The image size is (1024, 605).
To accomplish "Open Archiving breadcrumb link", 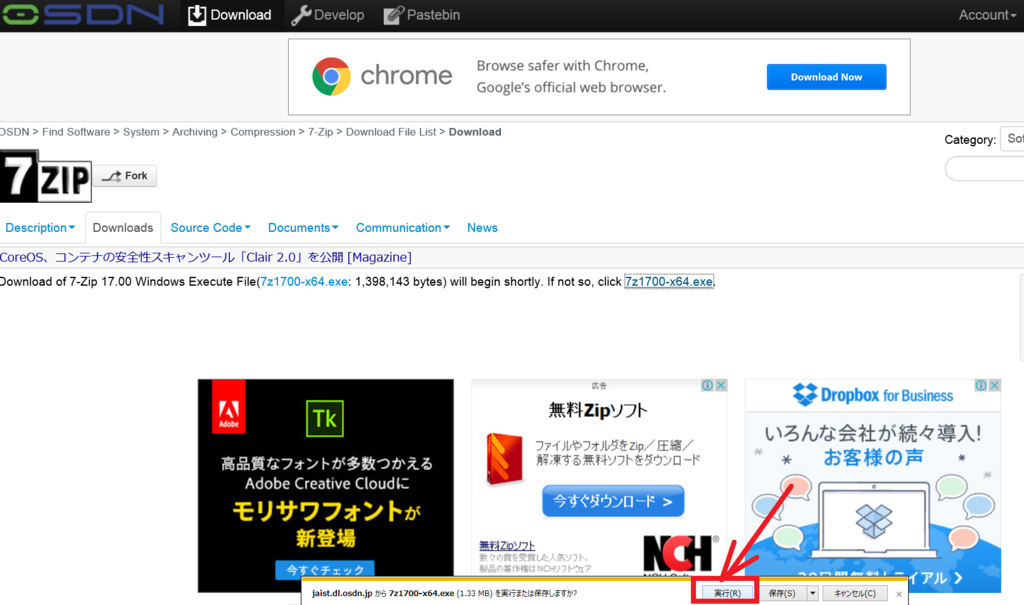I will point(195,132).
